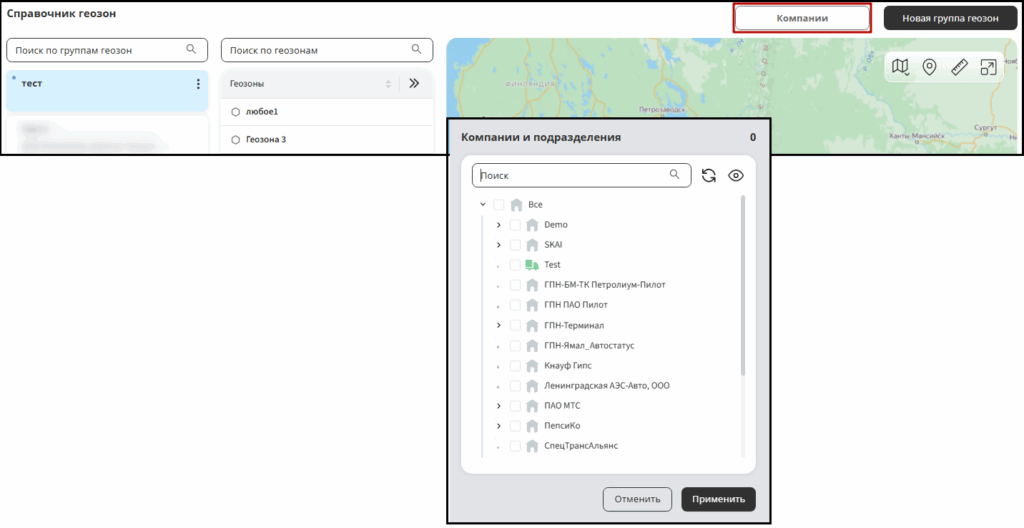Image resolution: width=1024 pixels, height=528 pixels.
Task: Click the map location pin icon
Action: click(929, 67)
